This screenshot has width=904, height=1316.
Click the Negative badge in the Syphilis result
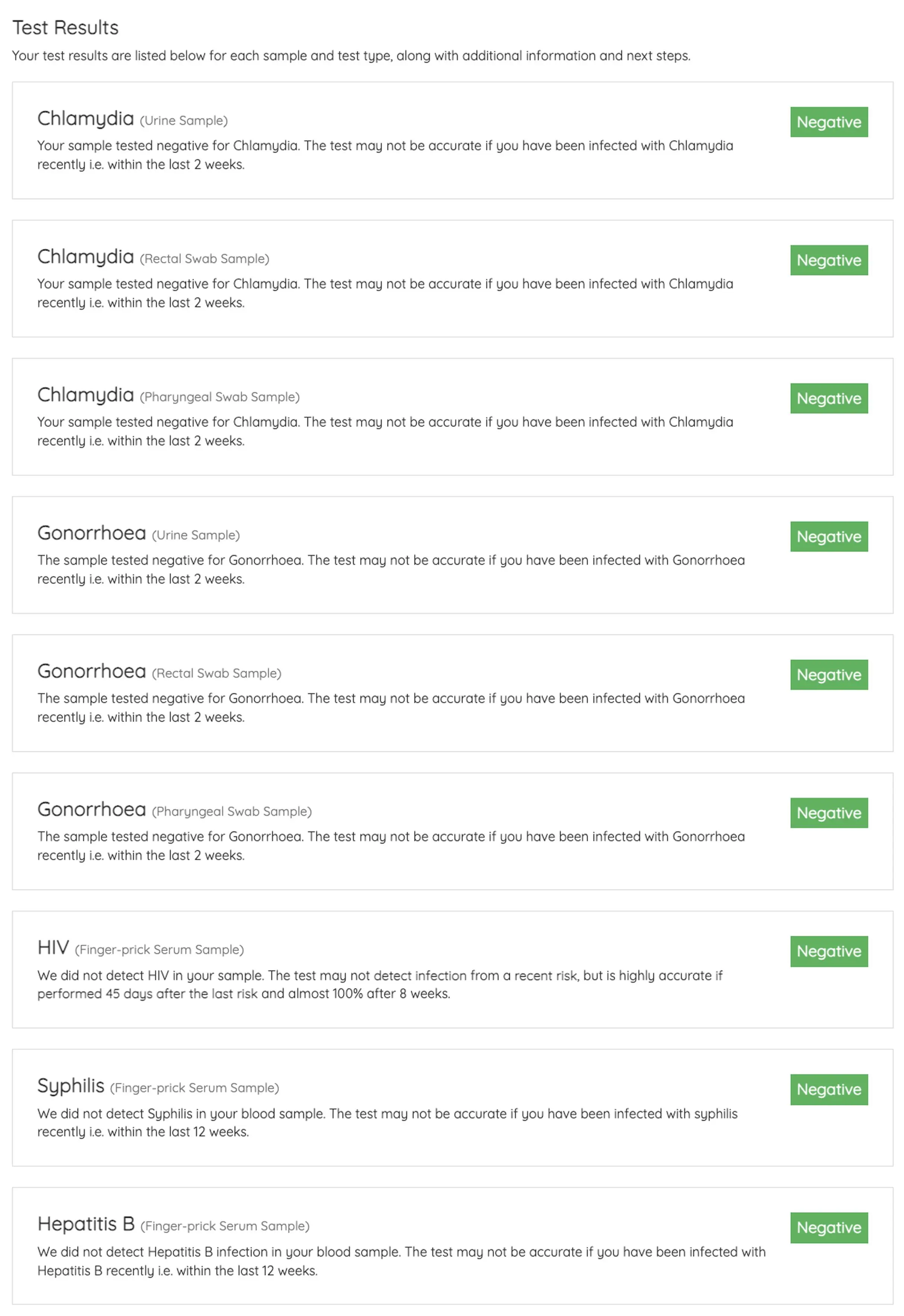(x=829, y=1089)
